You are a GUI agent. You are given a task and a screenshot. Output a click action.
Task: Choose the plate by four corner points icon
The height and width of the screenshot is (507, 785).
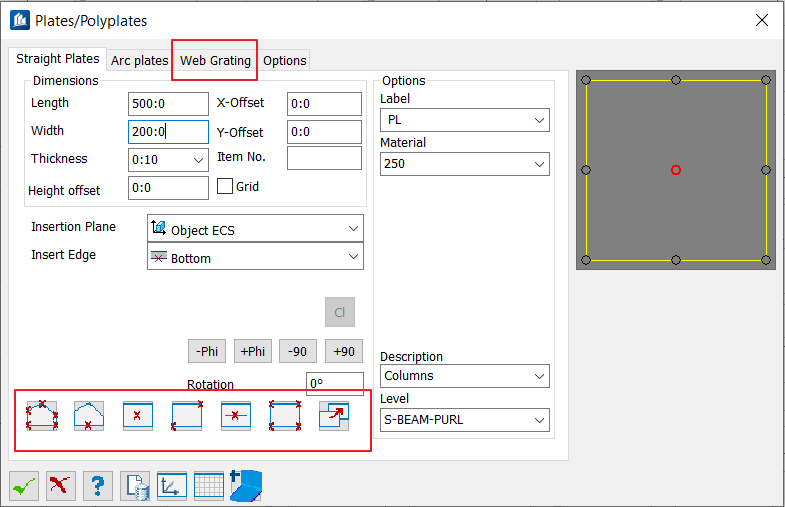[x=285, y=415]
